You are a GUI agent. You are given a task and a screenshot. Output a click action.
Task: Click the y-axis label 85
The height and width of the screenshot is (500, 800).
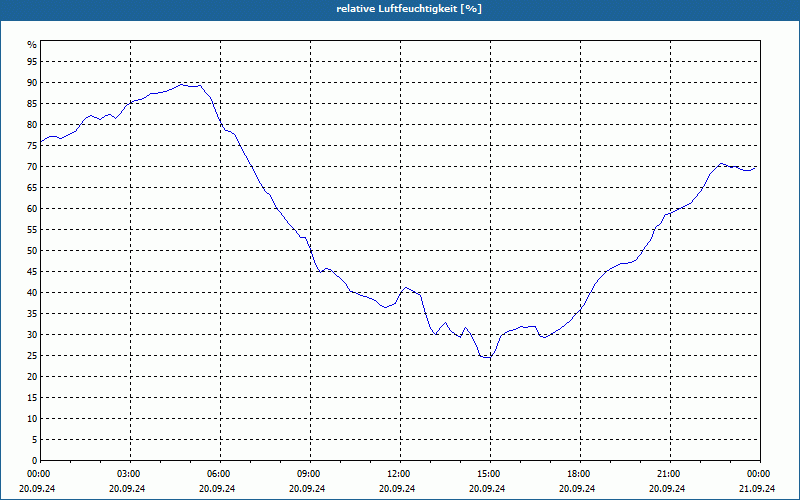pos(32,104)
